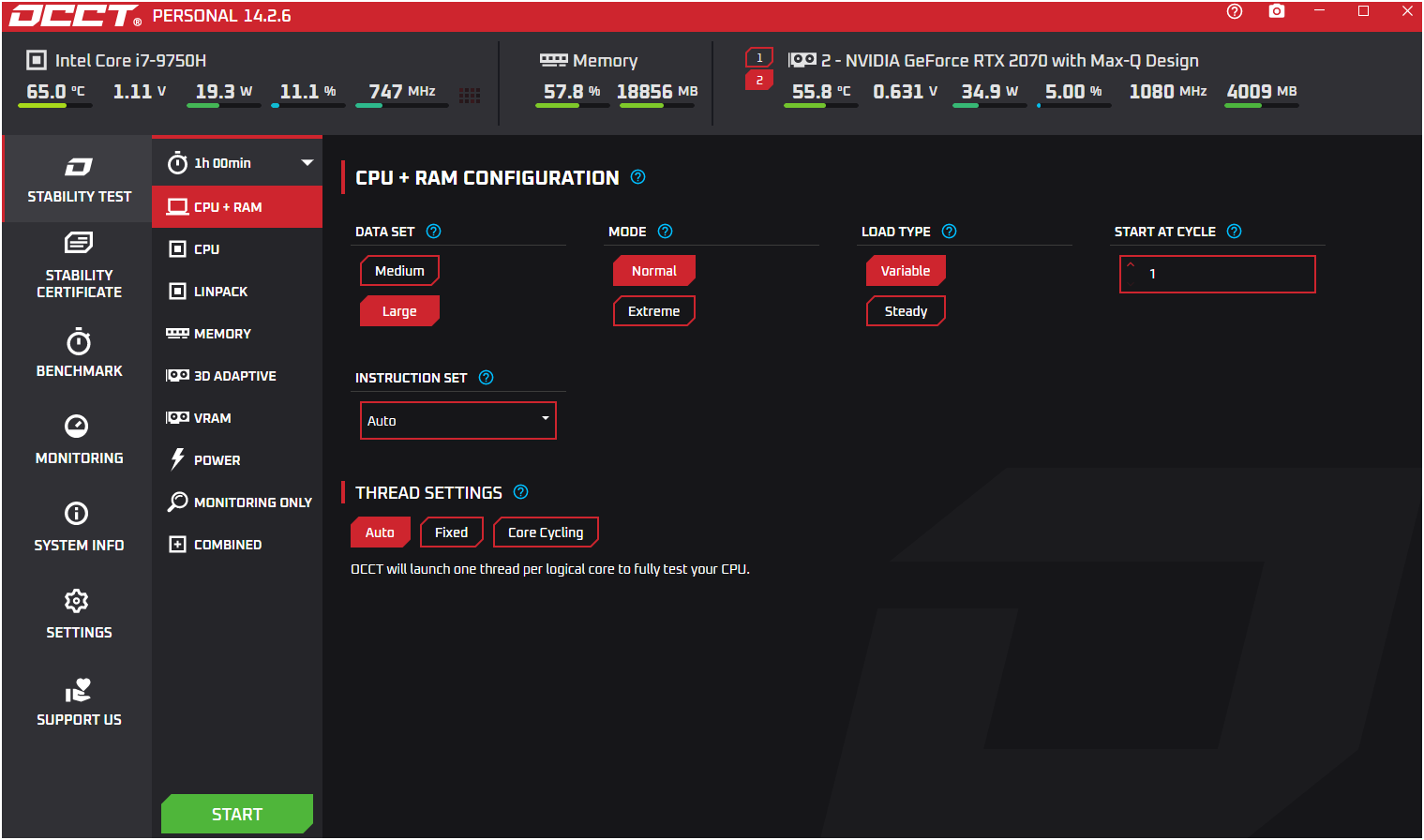The image size is (1424, 840).
Task: Enable Core Cycling threads
Action: [x=546, y=532]
